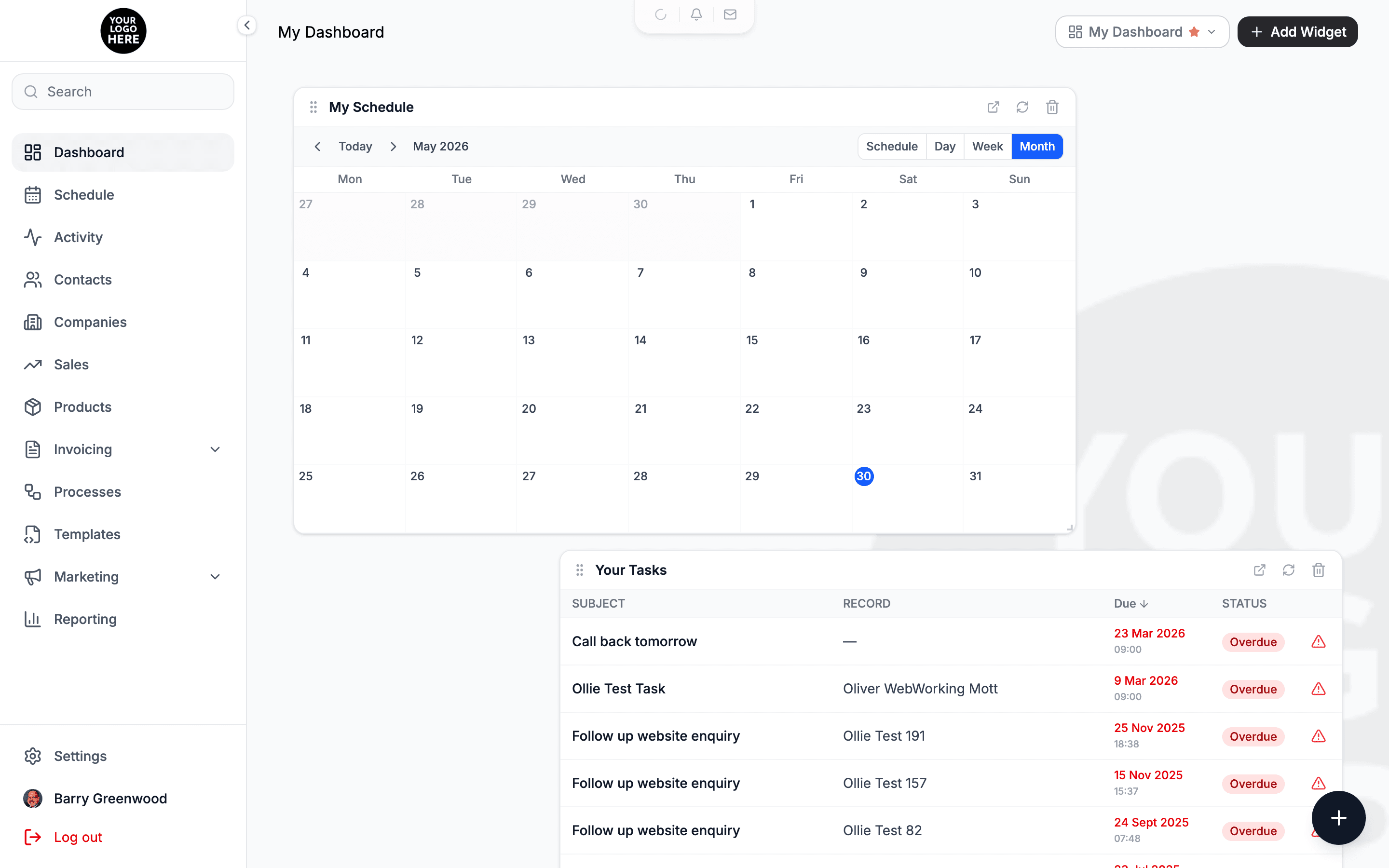The image size is (1389, 868).
Task: Open Activity in the sidebar
Action: [123, 237]
